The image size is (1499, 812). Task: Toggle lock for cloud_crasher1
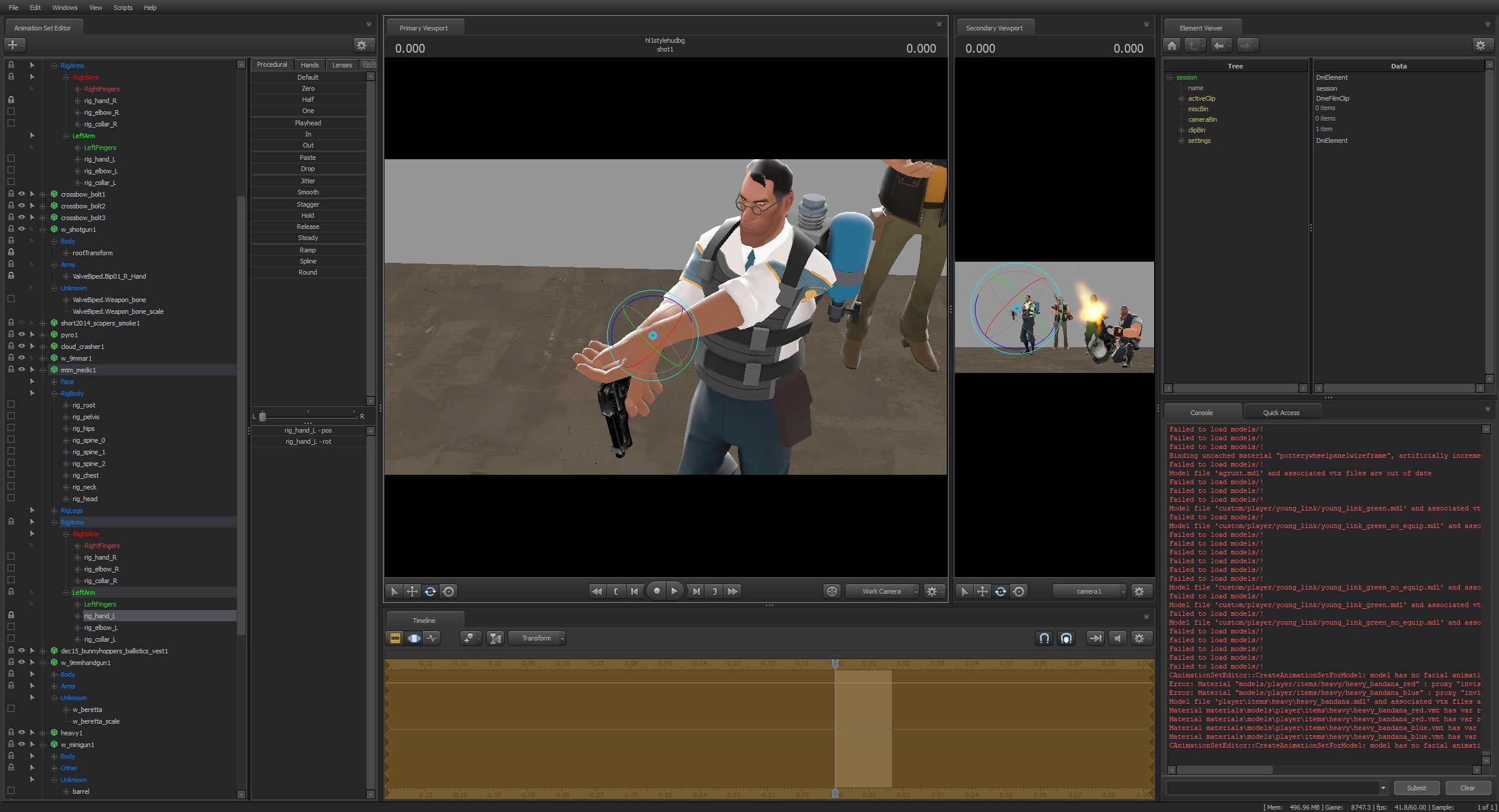tap(11, 346)
